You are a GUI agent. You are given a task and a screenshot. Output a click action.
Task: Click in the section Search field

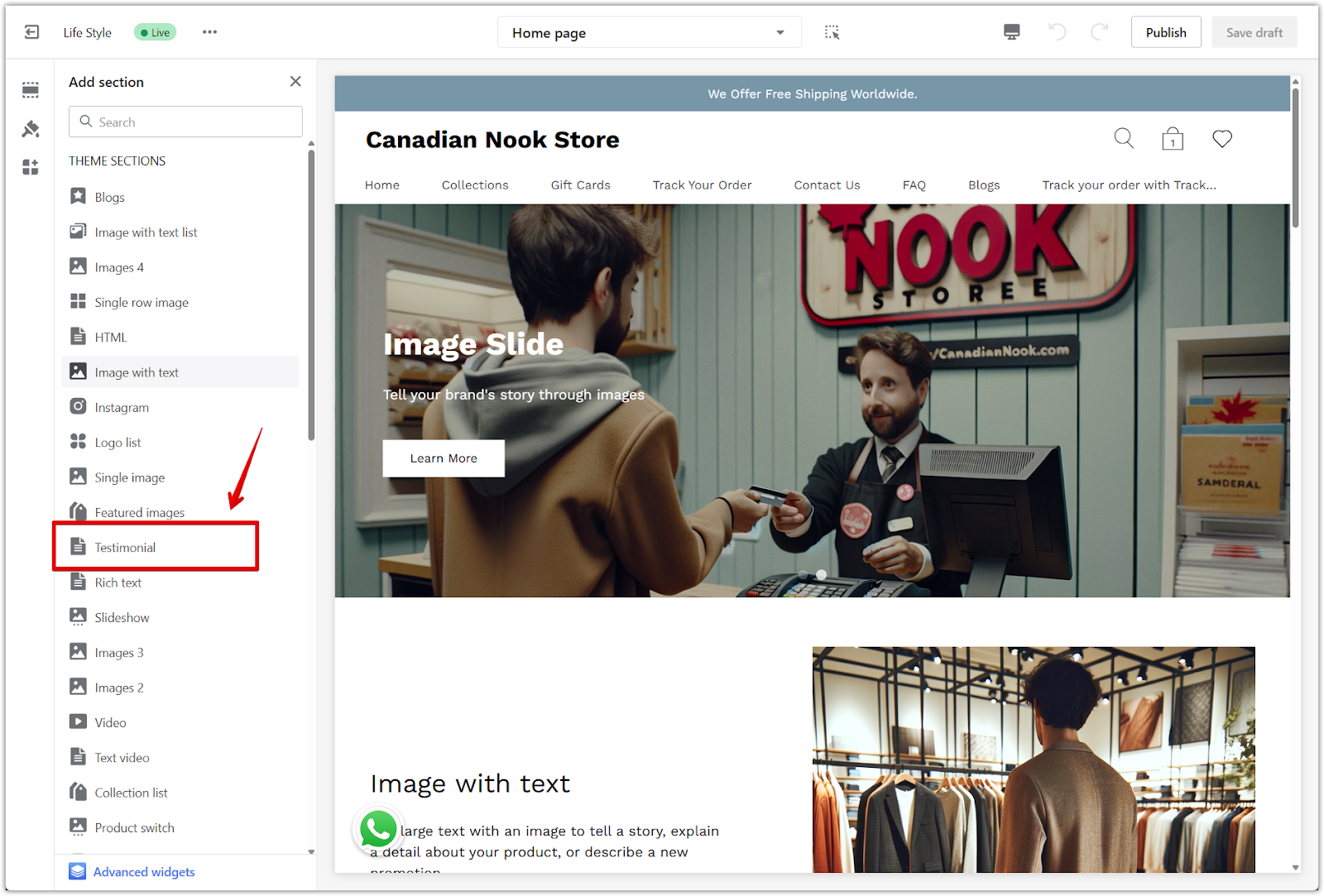pos(185,122)
